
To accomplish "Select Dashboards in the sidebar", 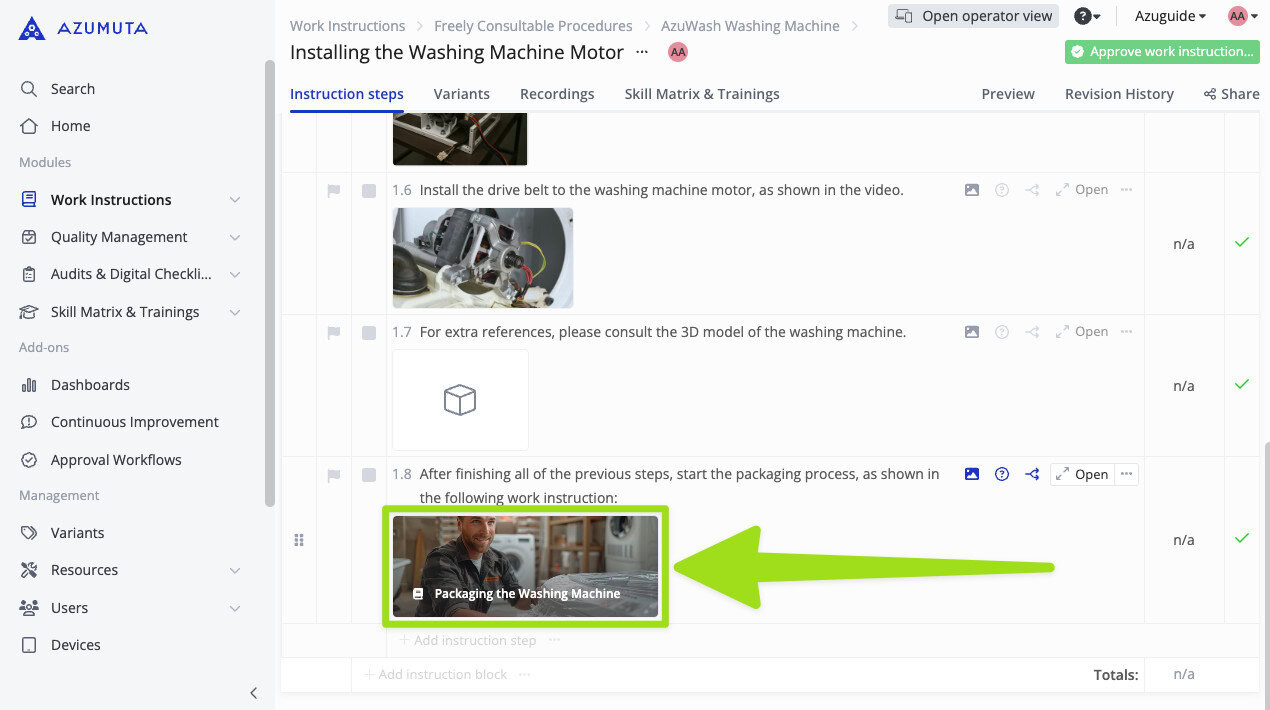I will [90, 384].
